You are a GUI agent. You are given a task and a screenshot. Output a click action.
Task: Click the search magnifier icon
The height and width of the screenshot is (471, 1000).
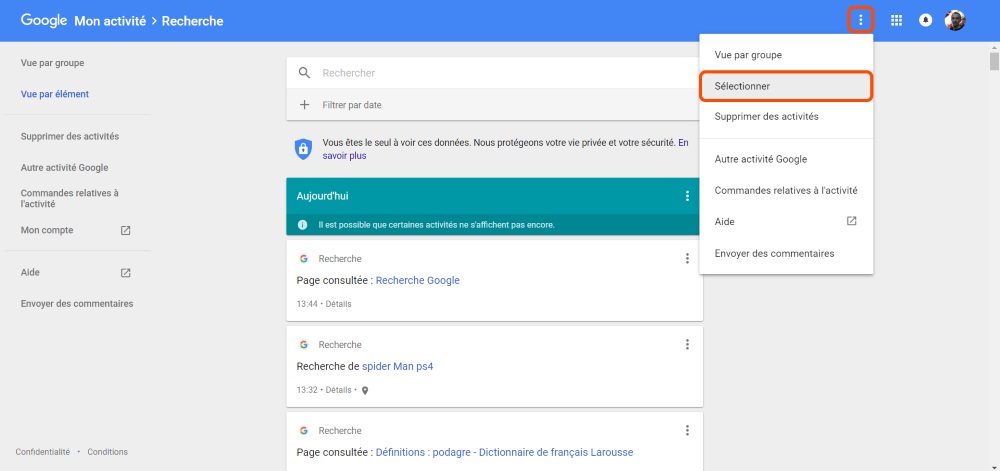point(305,73)
